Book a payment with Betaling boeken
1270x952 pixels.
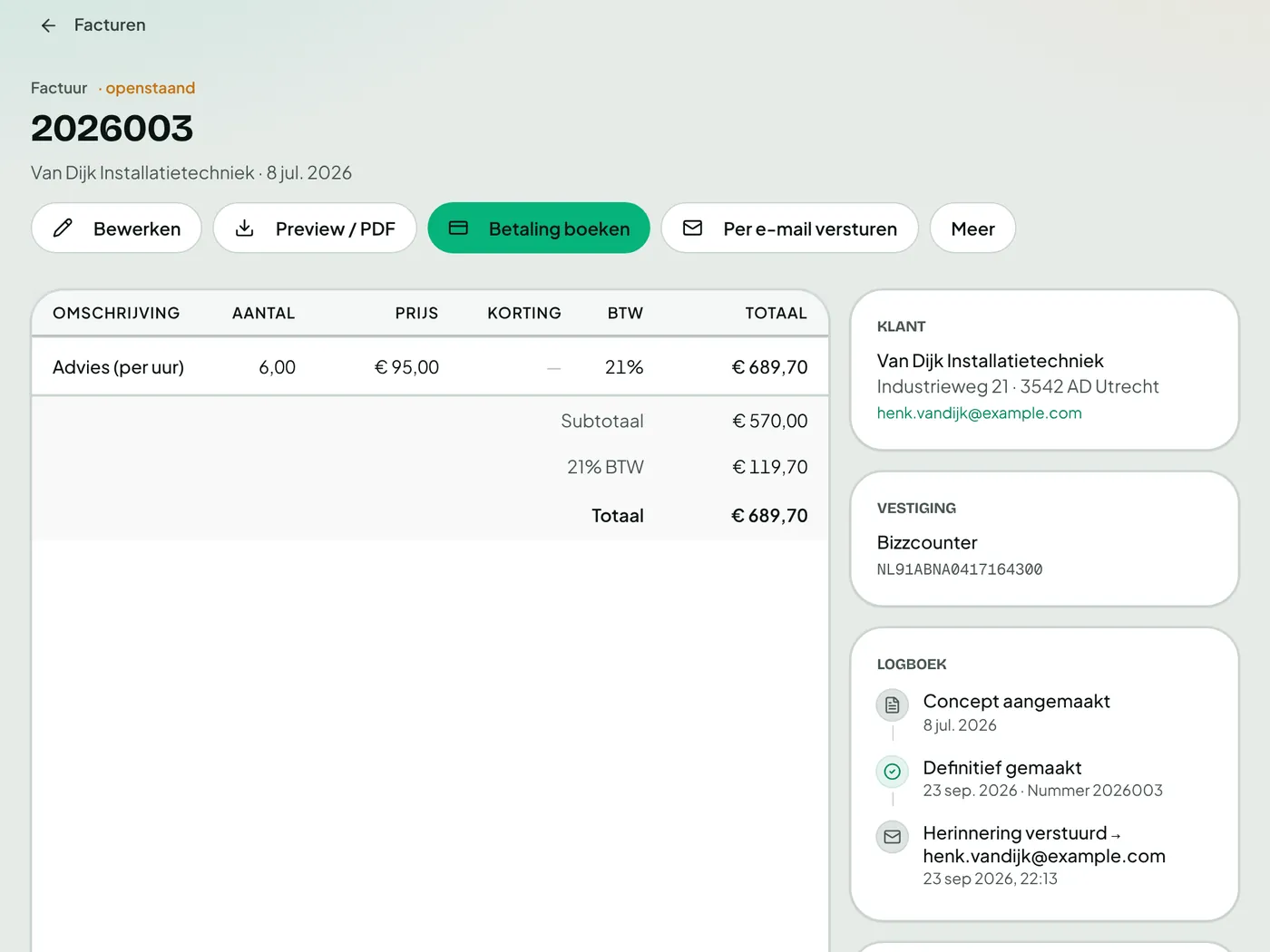[539, 228]
